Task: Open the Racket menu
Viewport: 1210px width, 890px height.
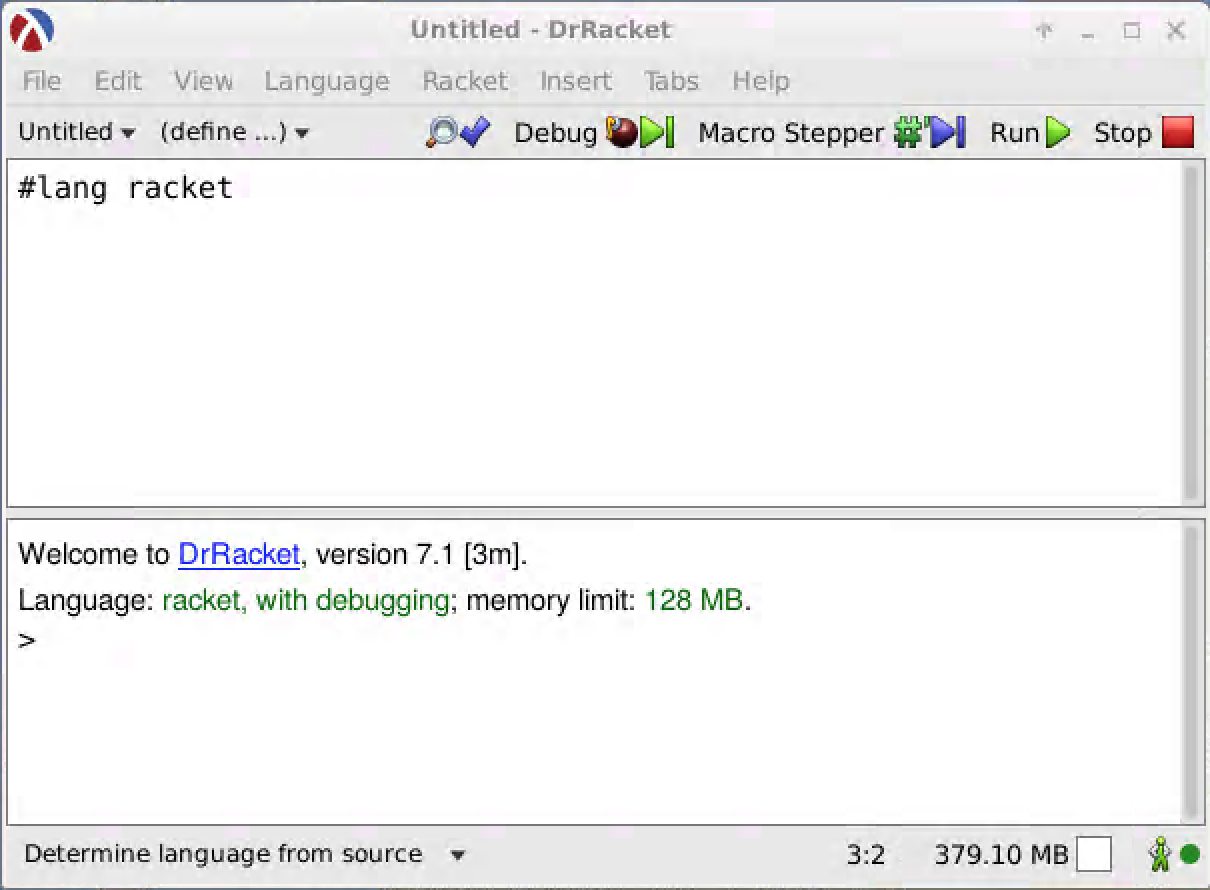Action: pos(464,81)
